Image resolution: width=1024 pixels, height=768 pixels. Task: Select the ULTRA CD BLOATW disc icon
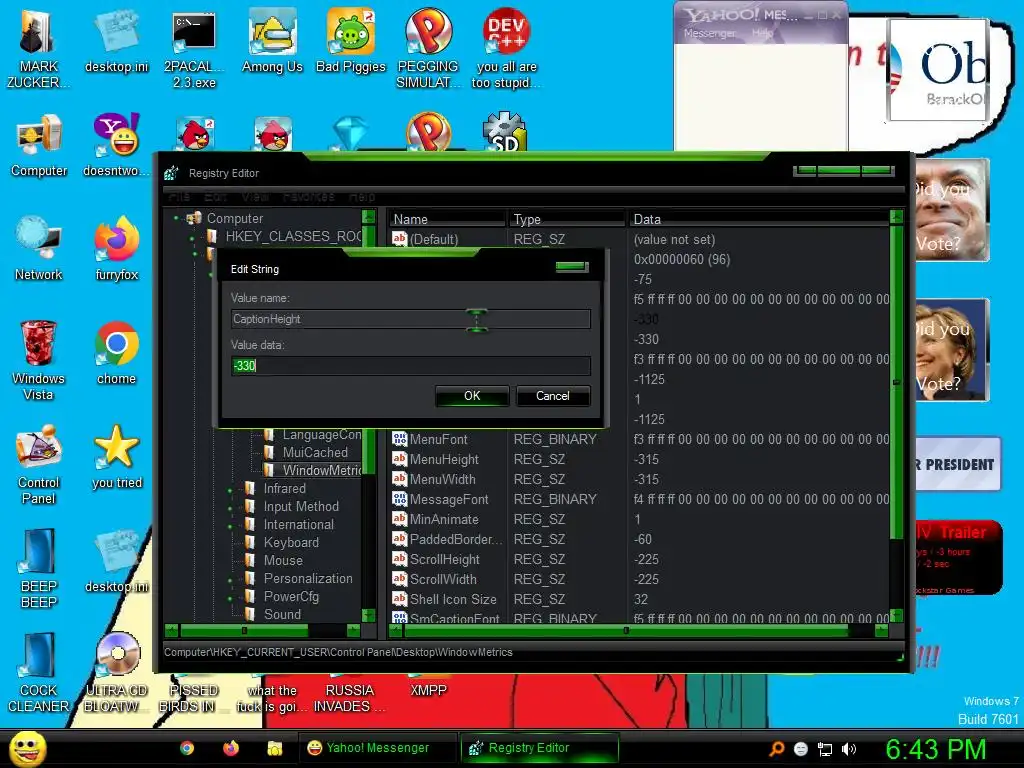point(116,673)
